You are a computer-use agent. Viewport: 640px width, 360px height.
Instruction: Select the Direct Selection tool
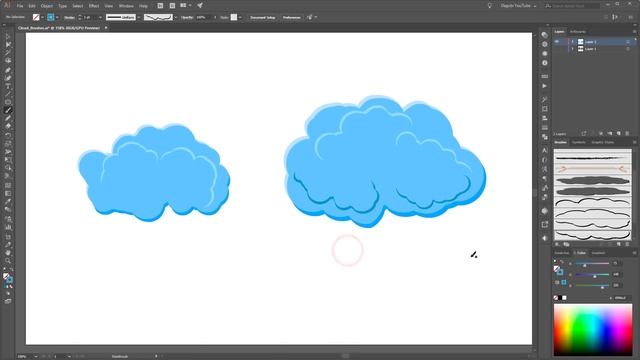point(8,44)
